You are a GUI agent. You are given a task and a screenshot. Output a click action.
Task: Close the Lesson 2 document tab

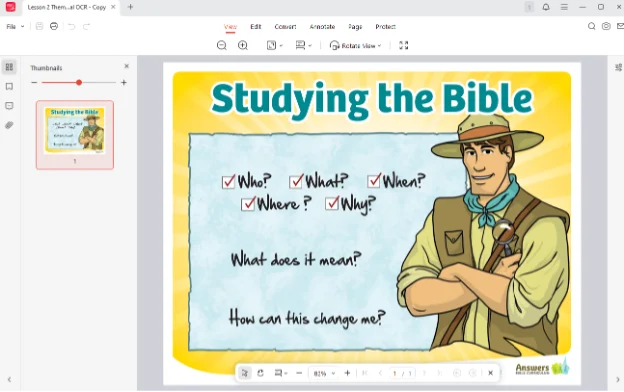tap(113, 7)
